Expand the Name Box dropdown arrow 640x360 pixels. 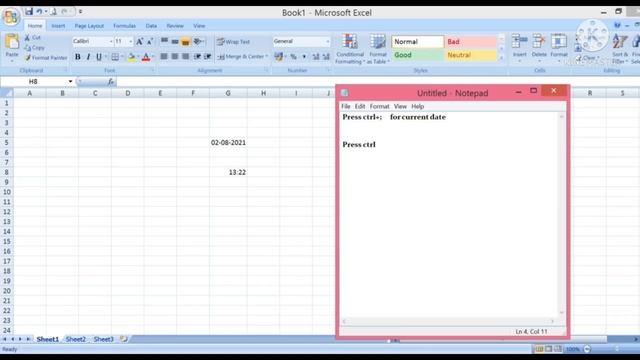[70, 82]
